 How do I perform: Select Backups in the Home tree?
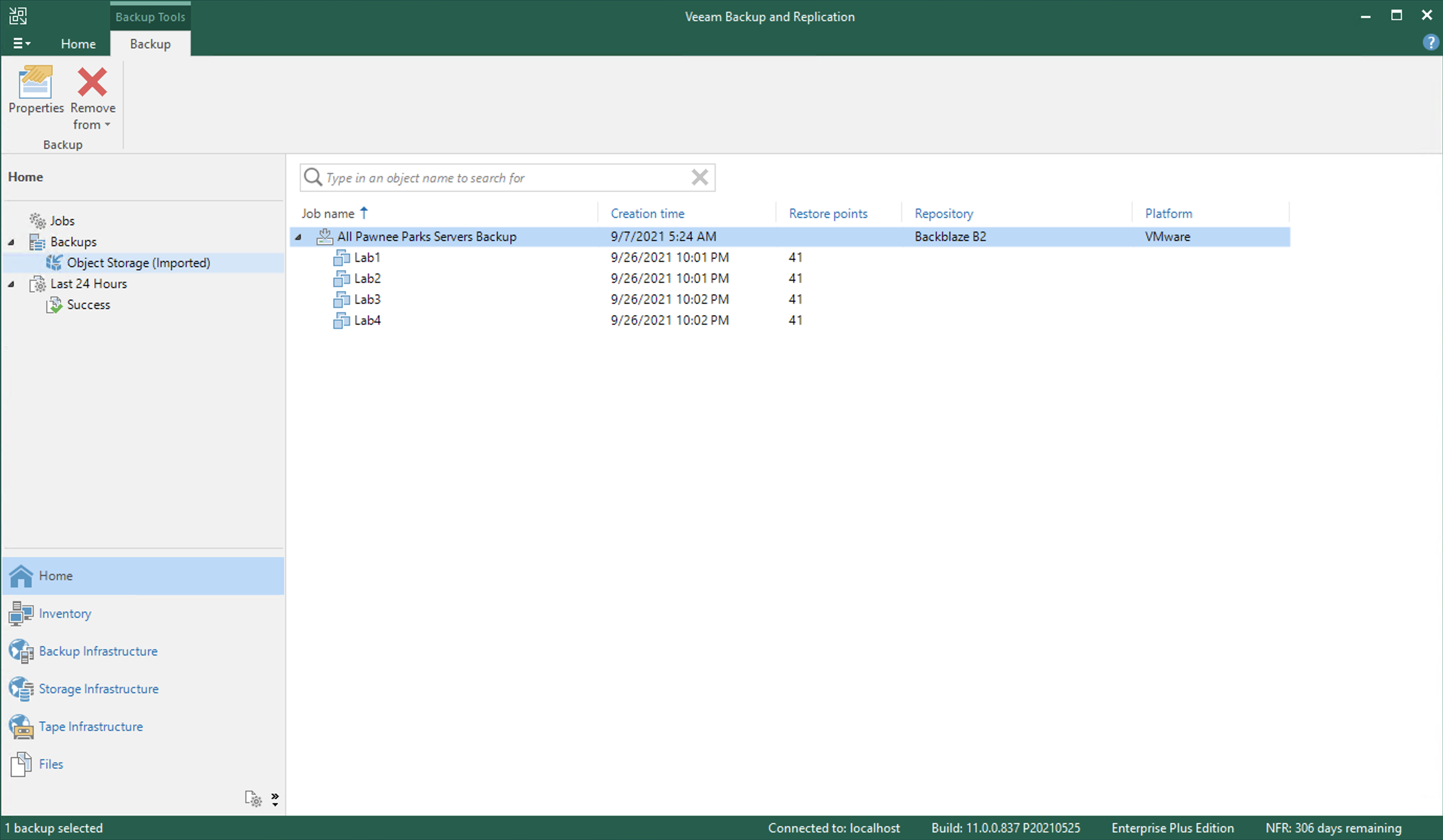coord(73,242)
